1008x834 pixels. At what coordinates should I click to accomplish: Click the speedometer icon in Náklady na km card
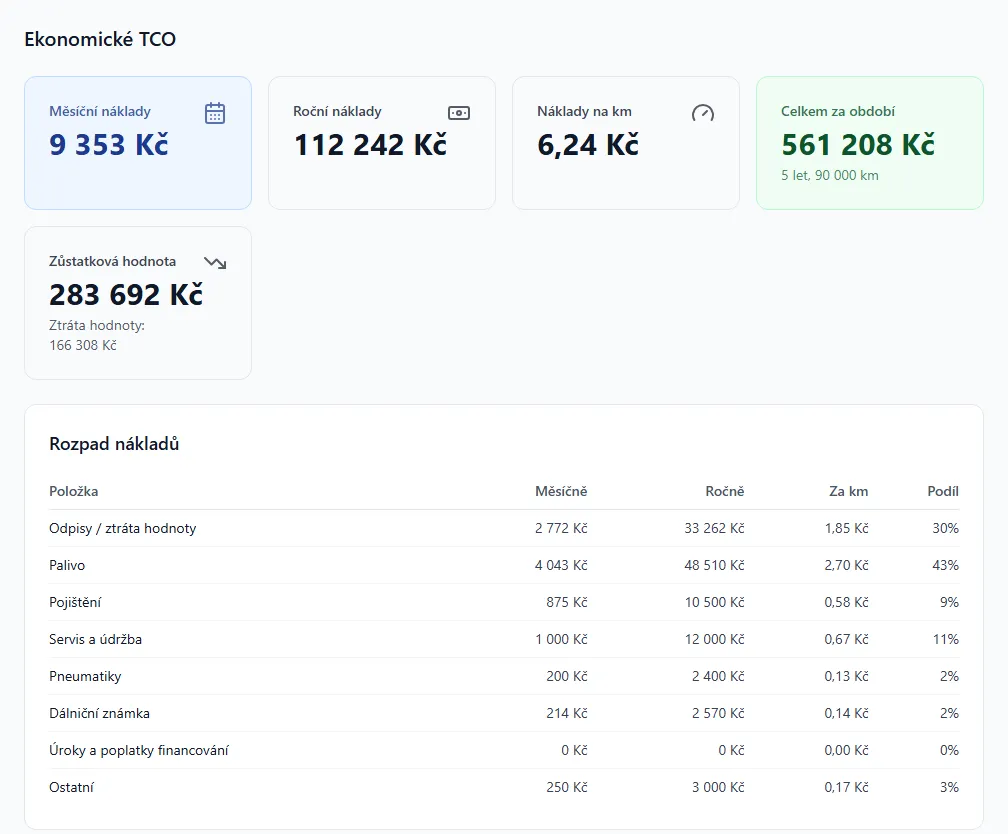pos(703,113)
